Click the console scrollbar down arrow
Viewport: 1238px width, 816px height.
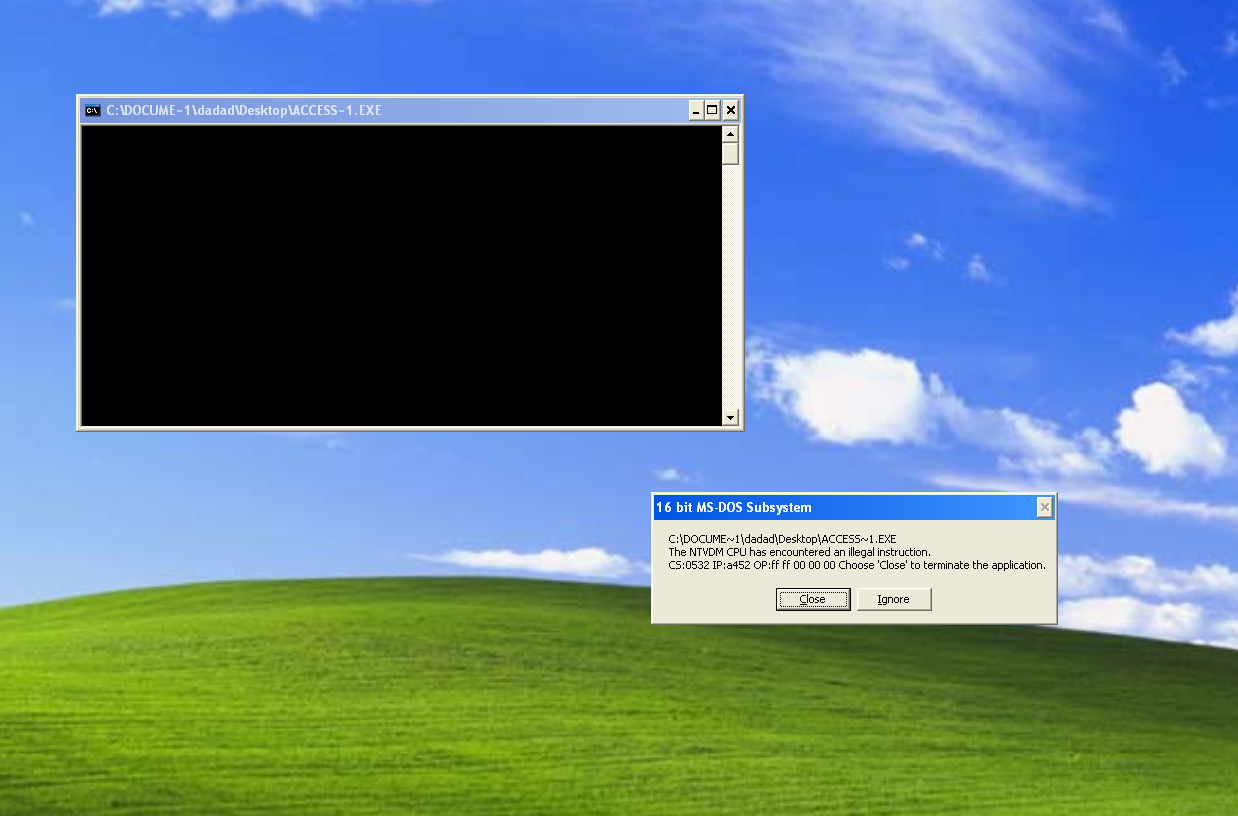tap(730, 417)
